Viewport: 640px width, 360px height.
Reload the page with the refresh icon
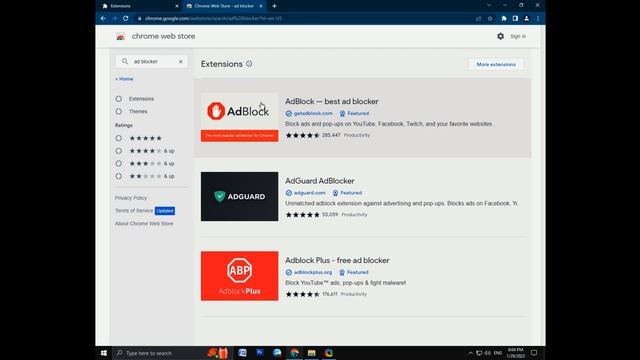[126, 18]
